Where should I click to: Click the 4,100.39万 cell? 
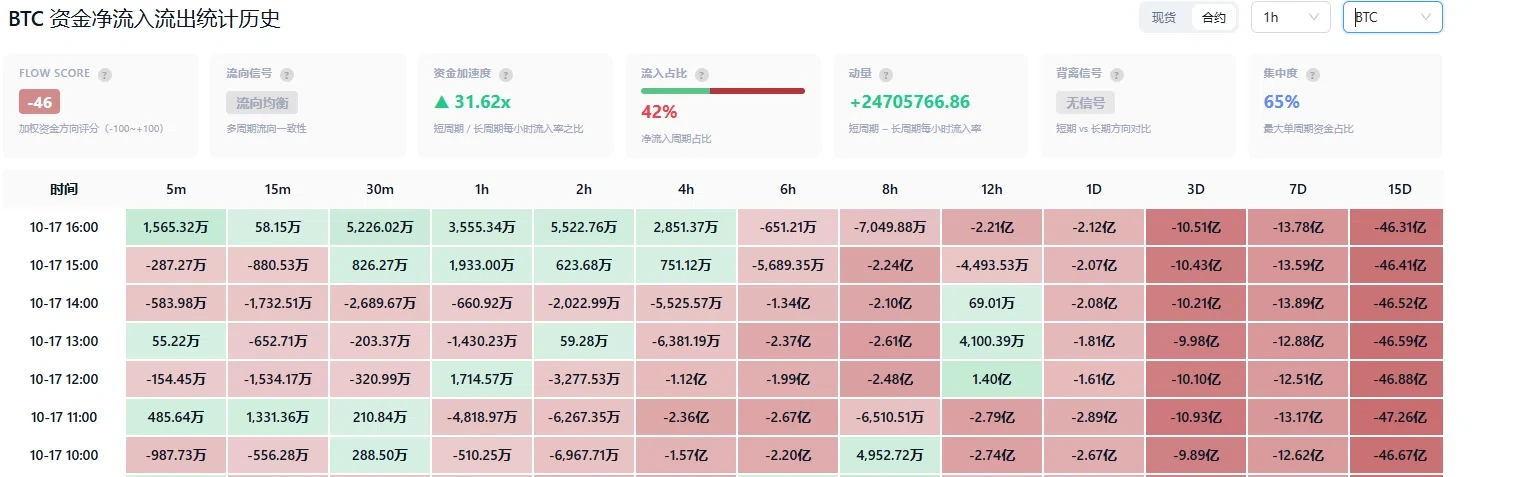(x=992, y=341)
